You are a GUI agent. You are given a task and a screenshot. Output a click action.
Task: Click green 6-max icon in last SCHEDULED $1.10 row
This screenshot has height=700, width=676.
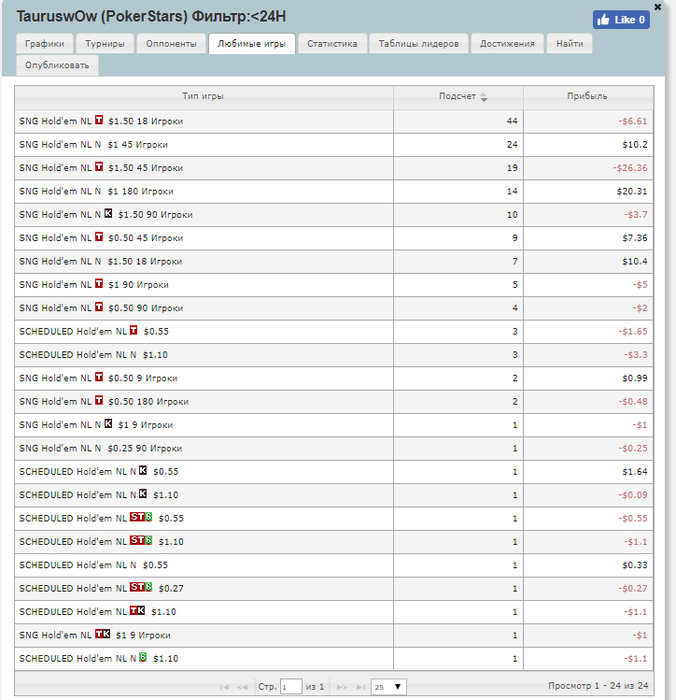tap(143, 657)
